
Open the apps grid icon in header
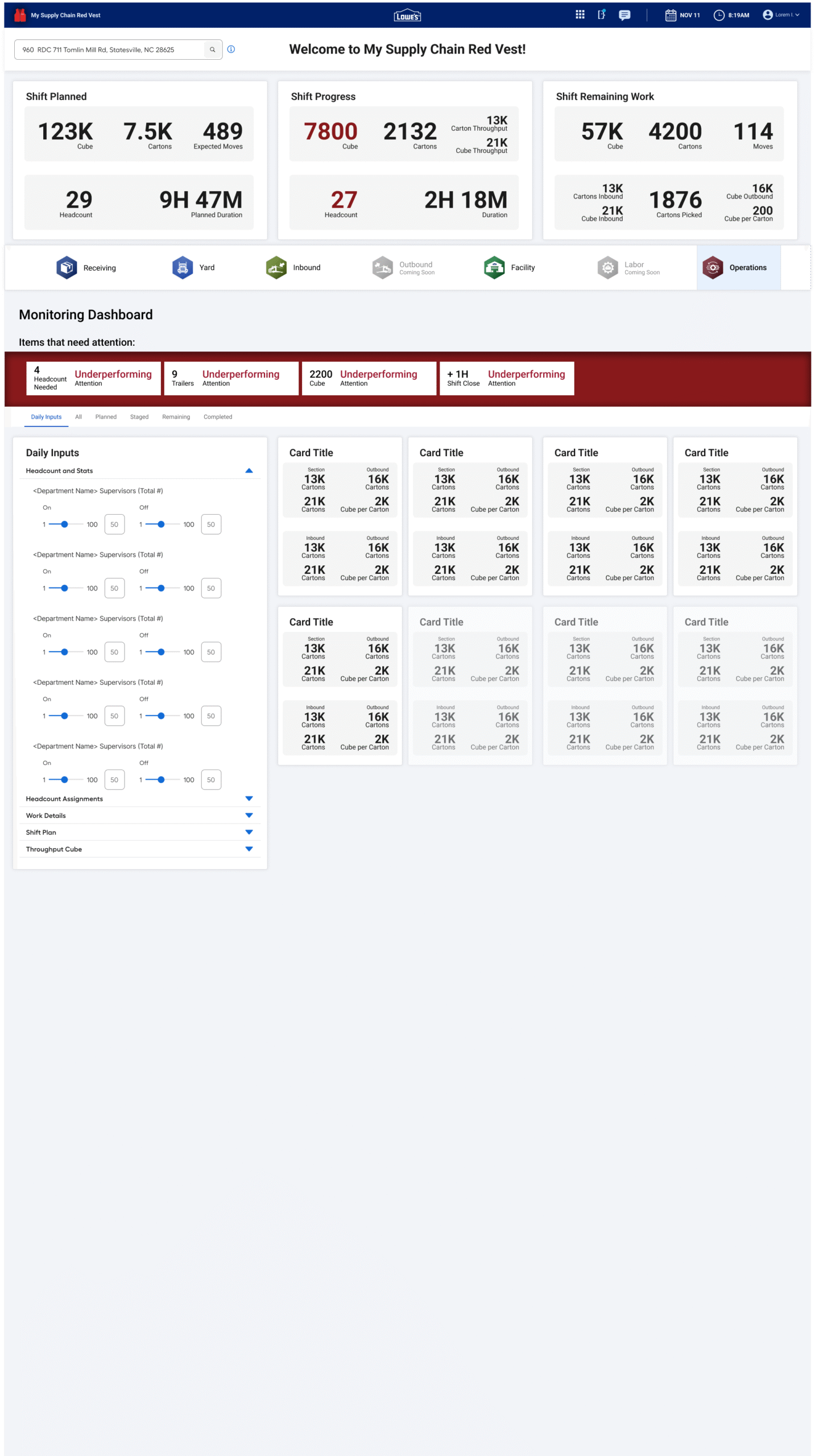coord(580,15)
